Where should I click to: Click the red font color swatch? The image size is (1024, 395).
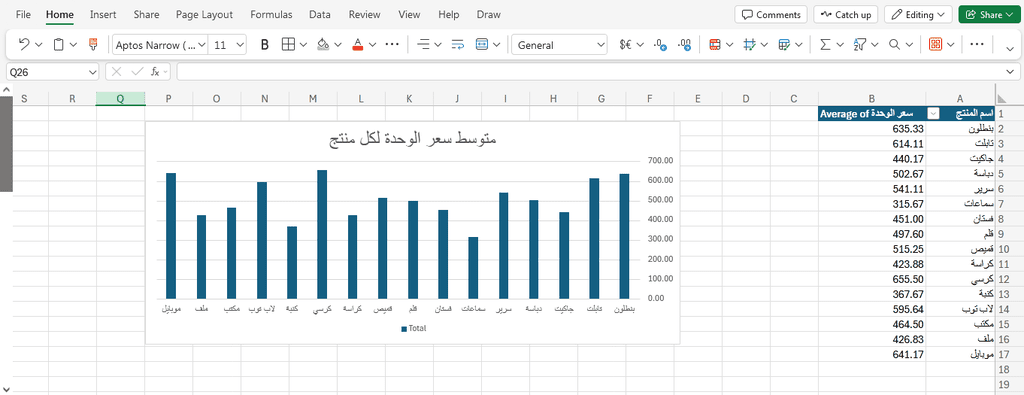[x=357, y=44]
